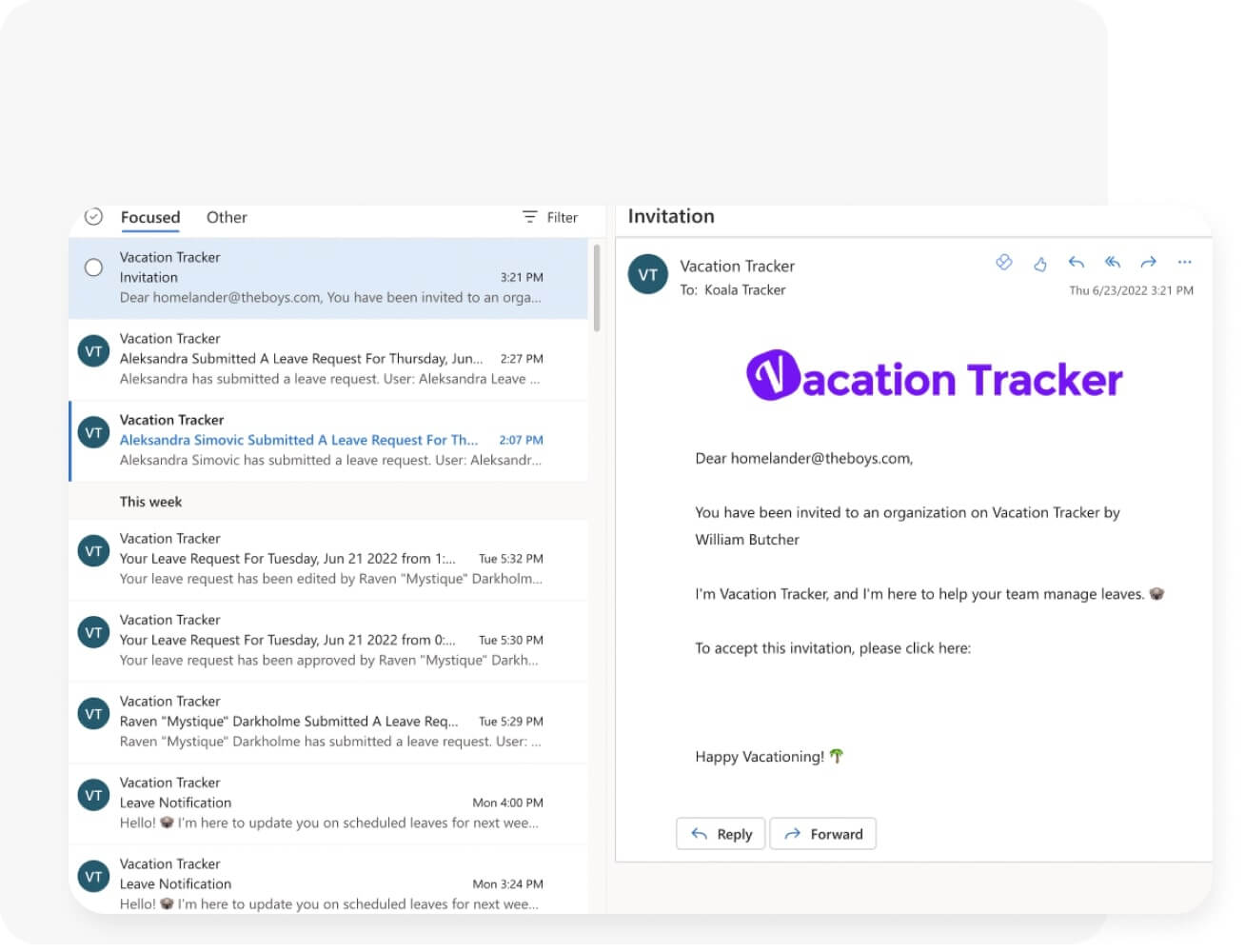Click VT avatar of Mon 4:00 PM email
The width and height of the screenshot is (1245, 952).
point(93,795)
